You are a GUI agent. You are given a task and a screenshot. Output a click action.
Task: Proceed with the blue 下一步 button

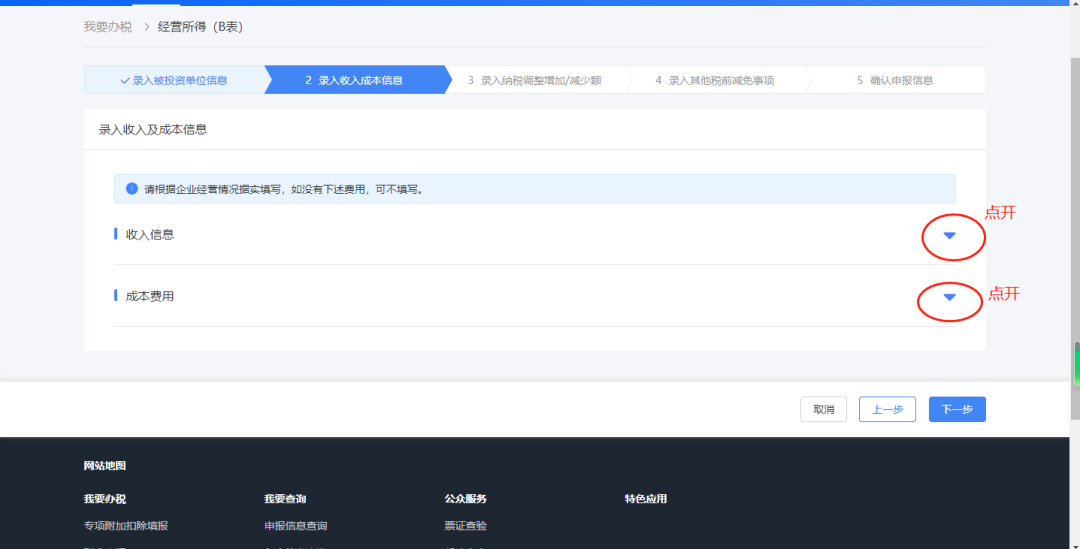point(957,409)
